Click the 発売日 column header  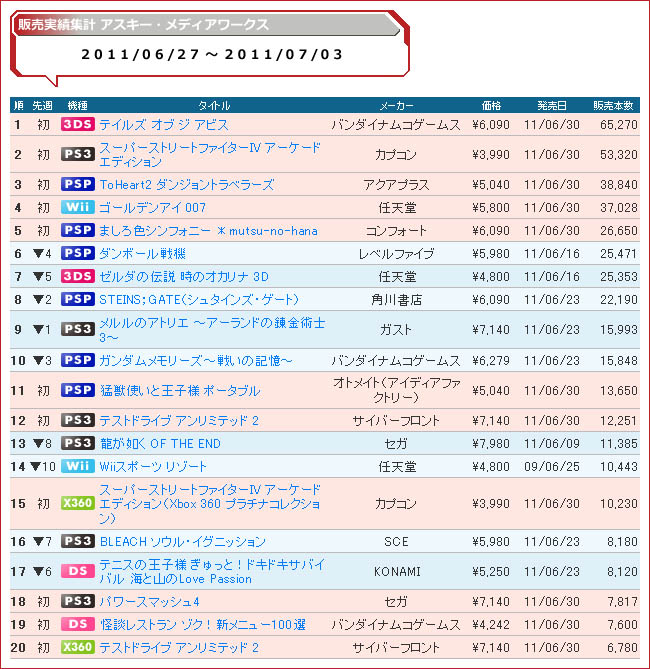click(x=552, y=105)
